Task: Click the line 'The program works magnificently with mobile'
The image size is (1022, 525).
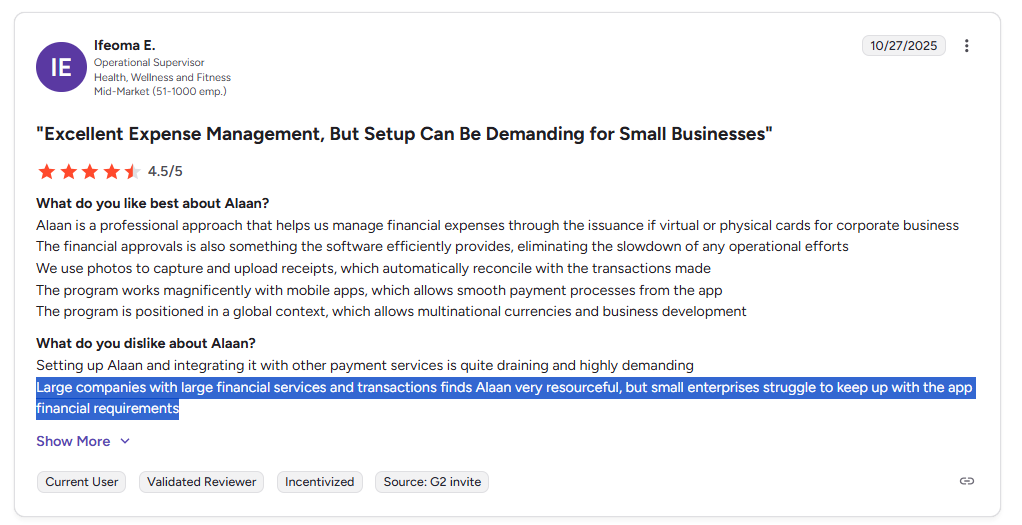Action: 379,290
